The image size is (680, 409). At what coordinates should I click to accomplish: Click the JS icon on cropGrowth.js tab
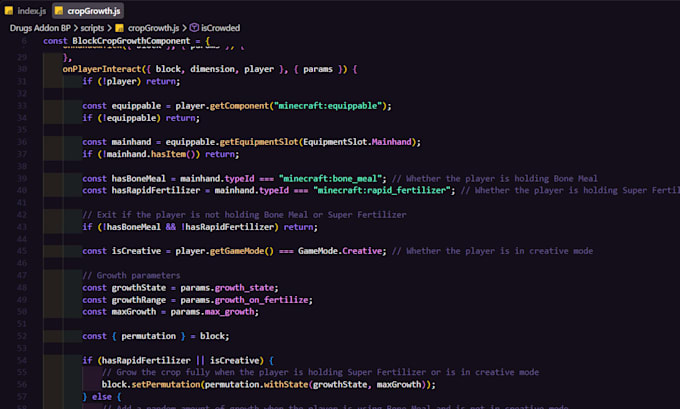coord(59,11)
